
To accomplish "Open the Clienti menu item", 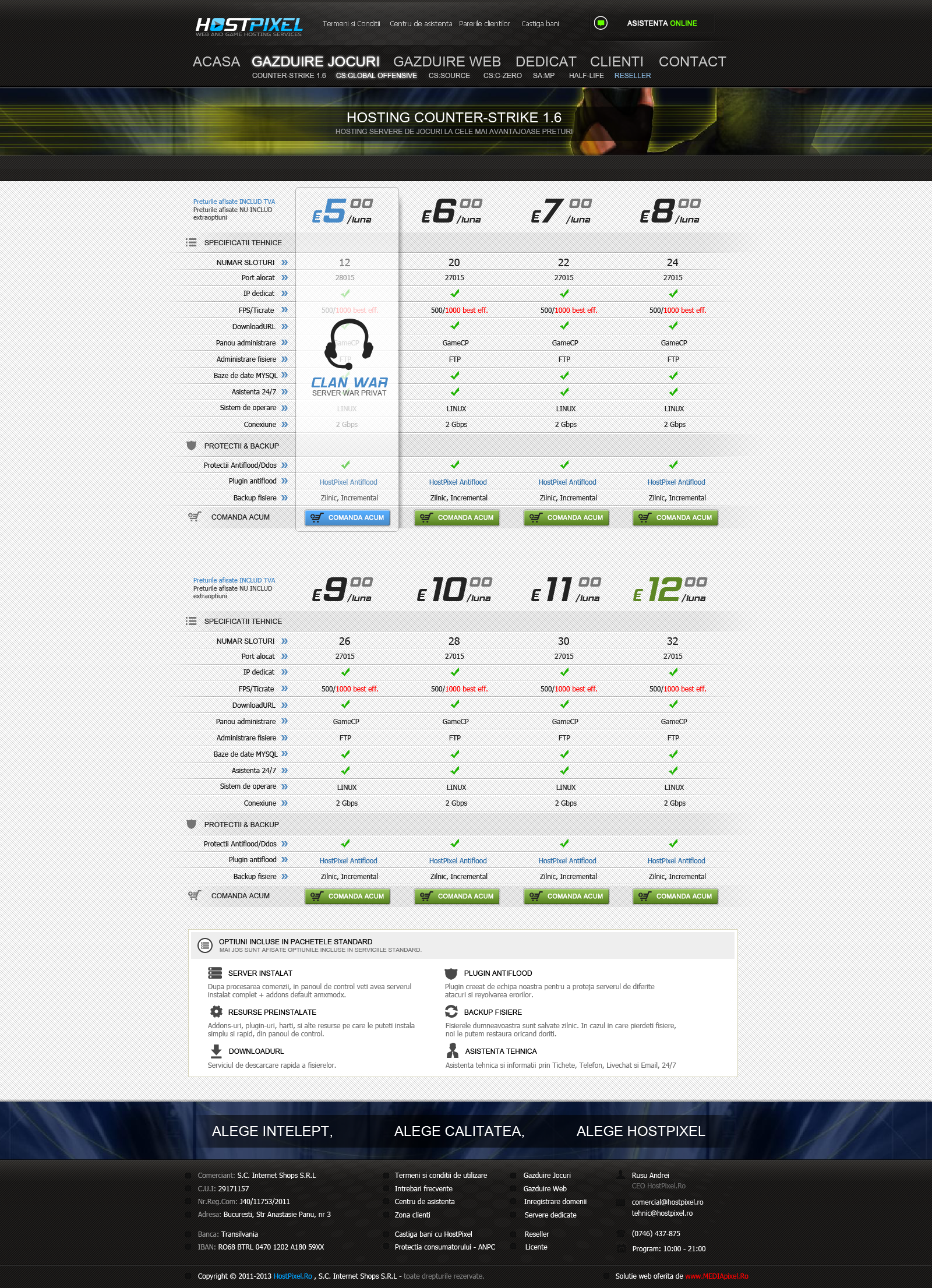I will tap(616, 62).
